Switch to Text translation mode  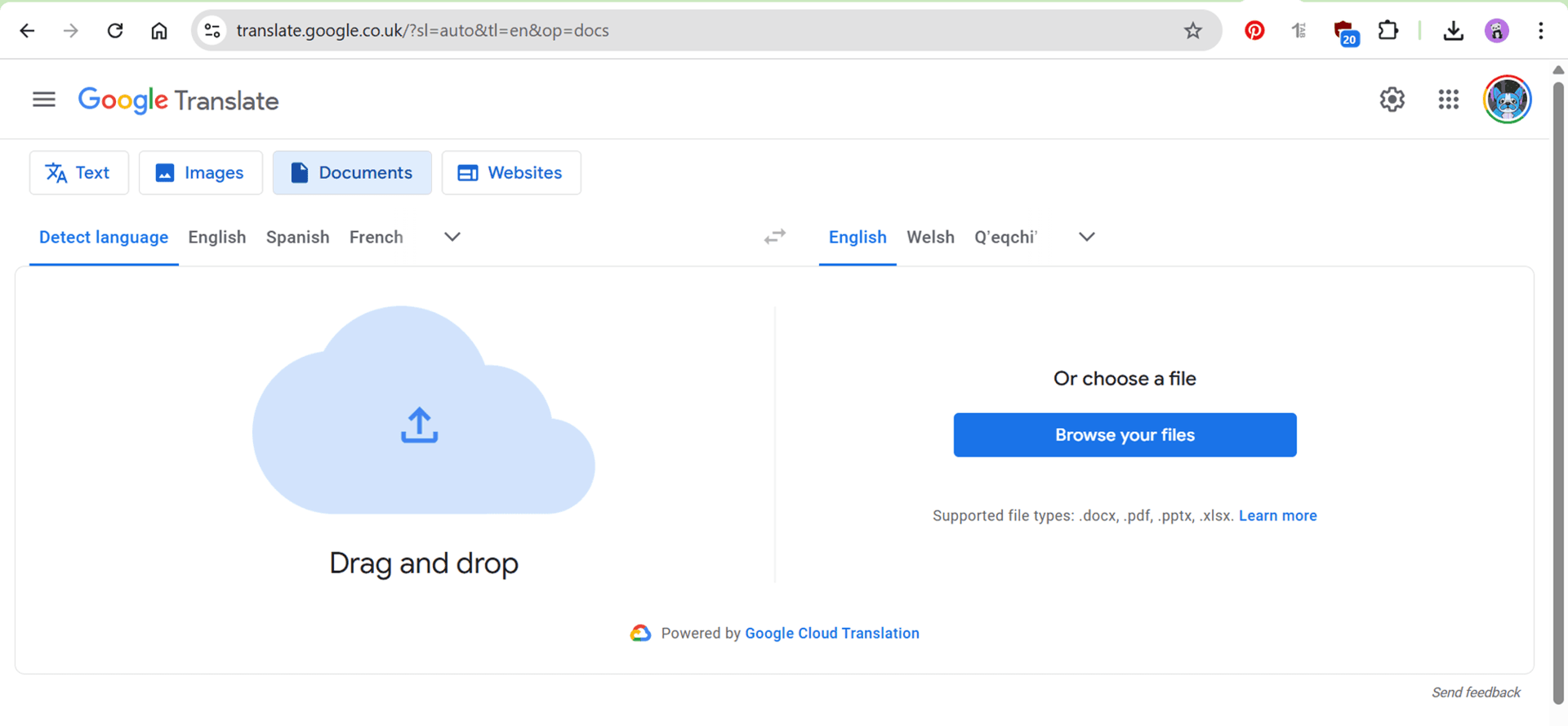(78, 172)
